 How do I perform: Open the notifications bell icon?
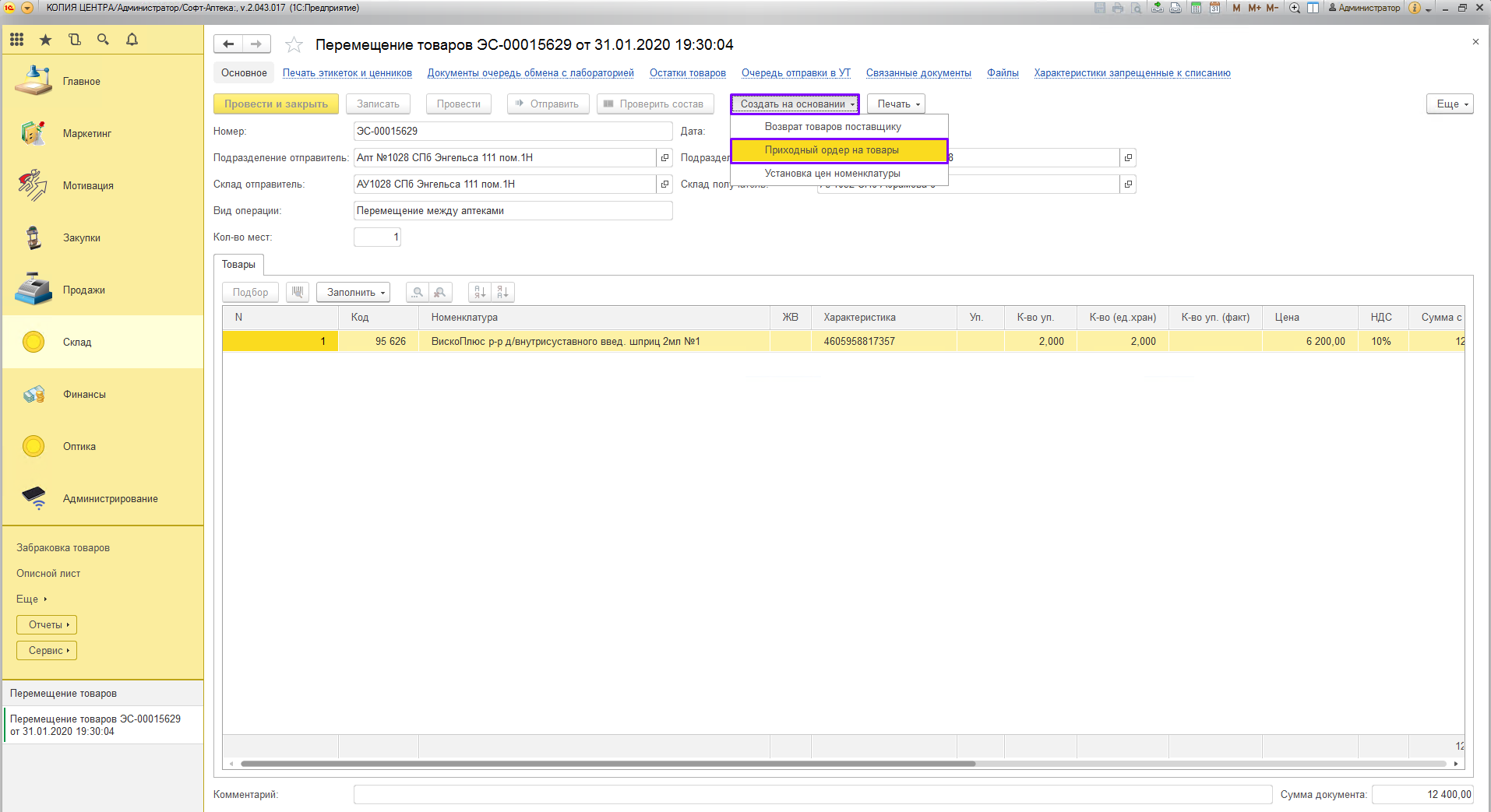click(x=132, y=40)
